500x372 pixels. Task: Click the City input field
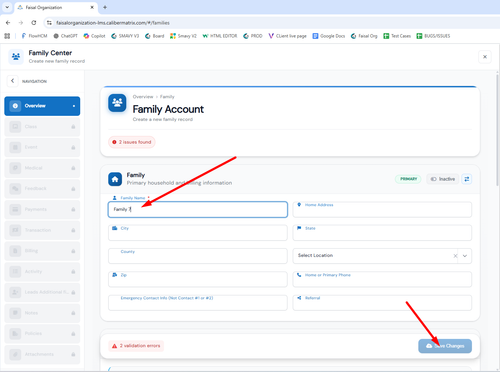click(198, 233)
